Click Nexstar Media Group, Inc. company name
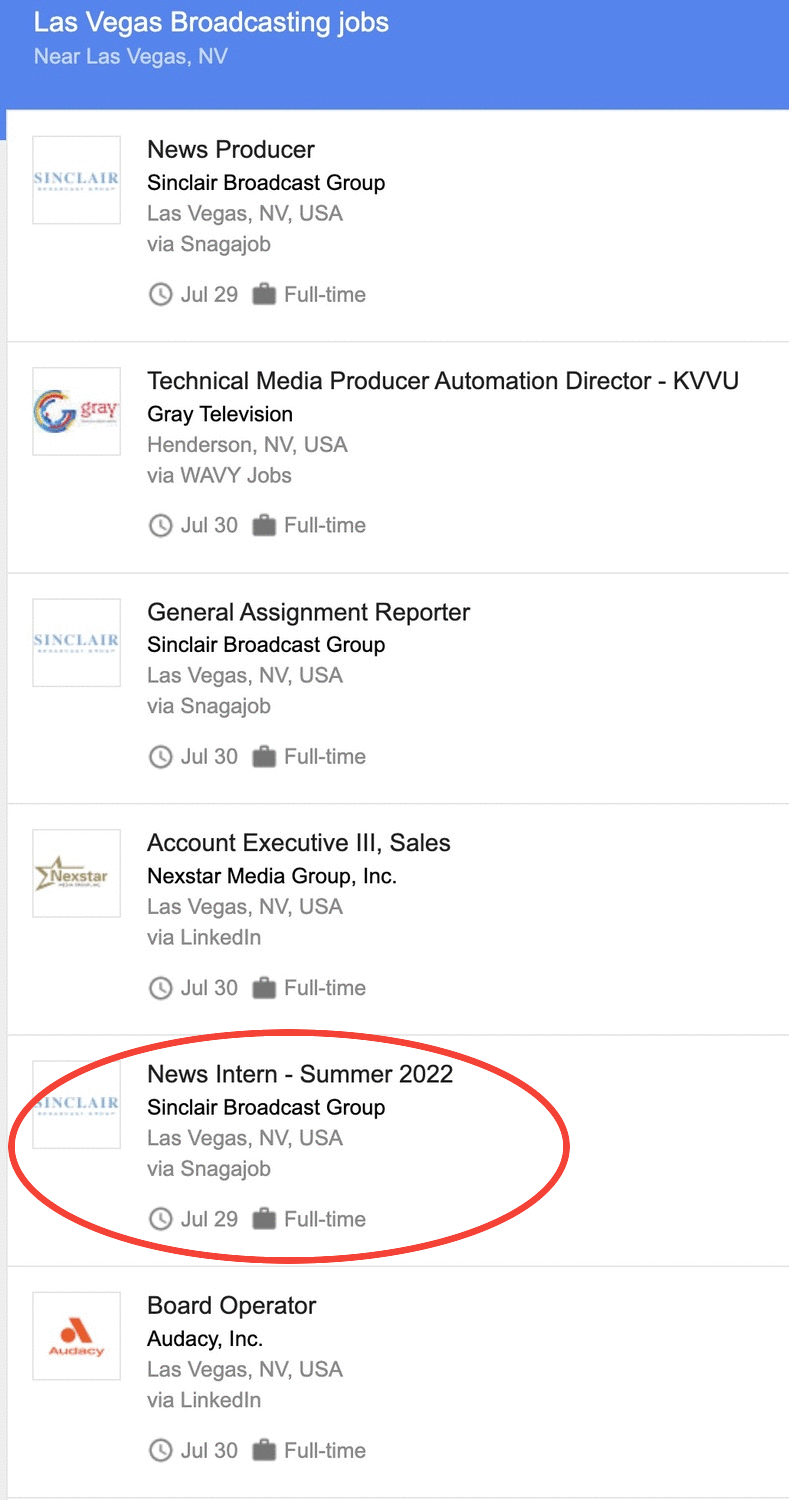The image size is (789, 1500). click(272, 876)
